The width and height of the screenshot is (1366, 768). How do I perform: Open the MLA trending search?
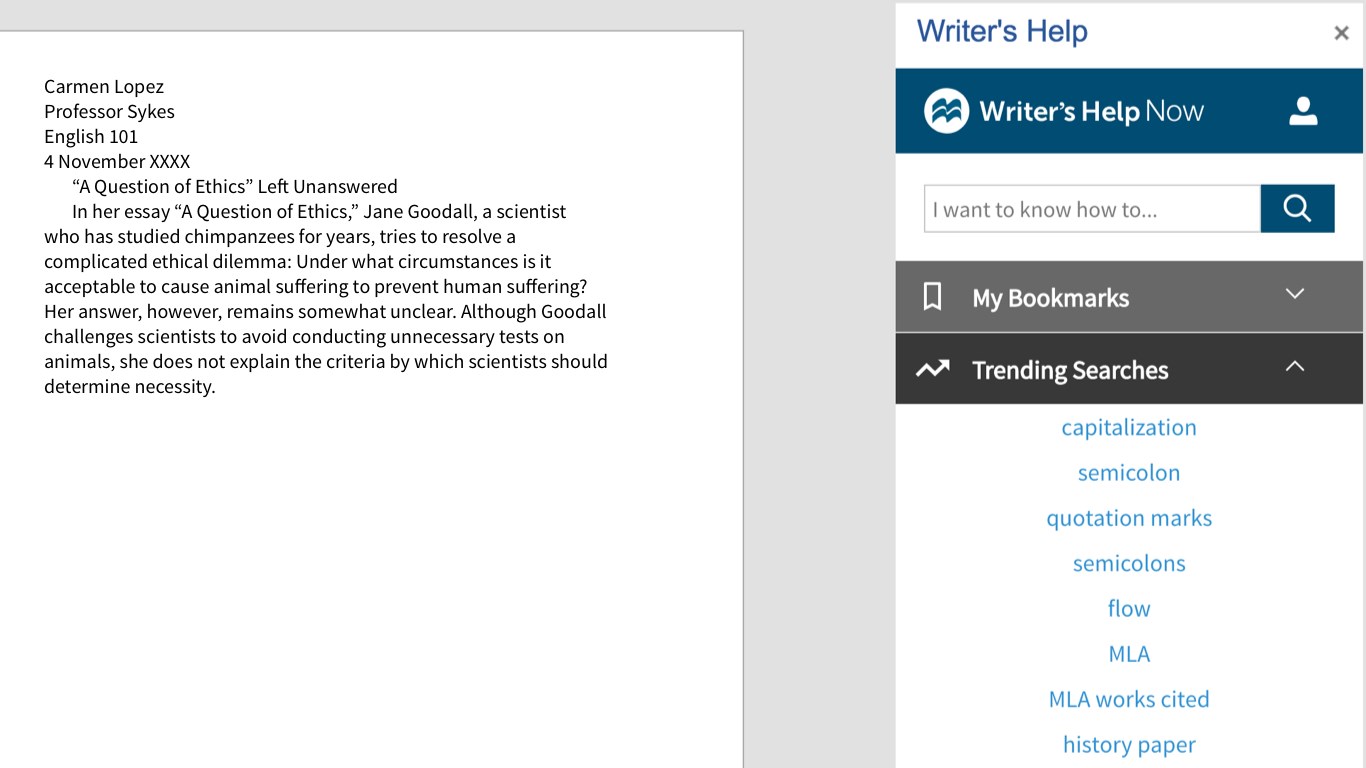point(1128,654)
